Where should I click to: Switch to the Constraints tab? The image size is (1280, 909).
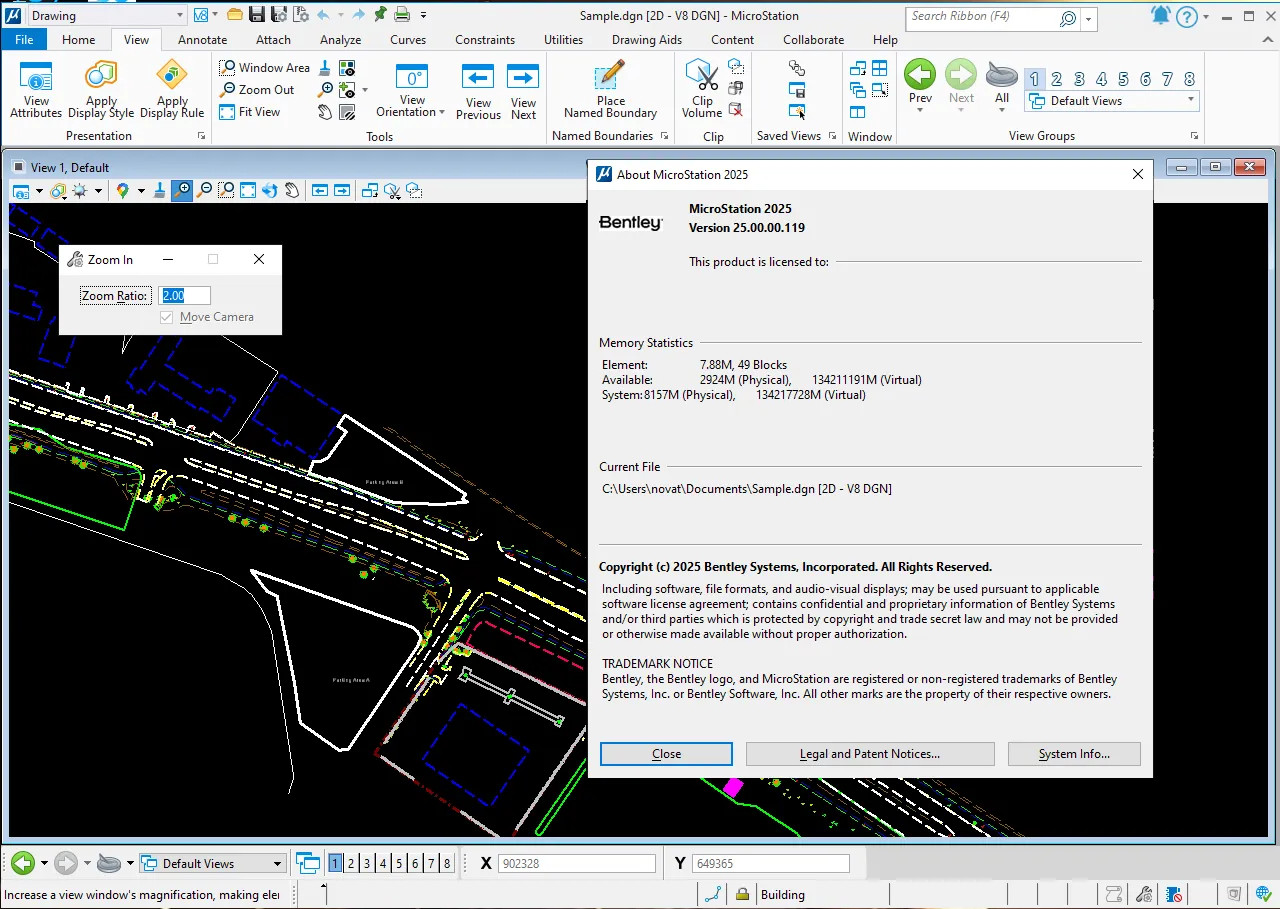tap(485, 40)
